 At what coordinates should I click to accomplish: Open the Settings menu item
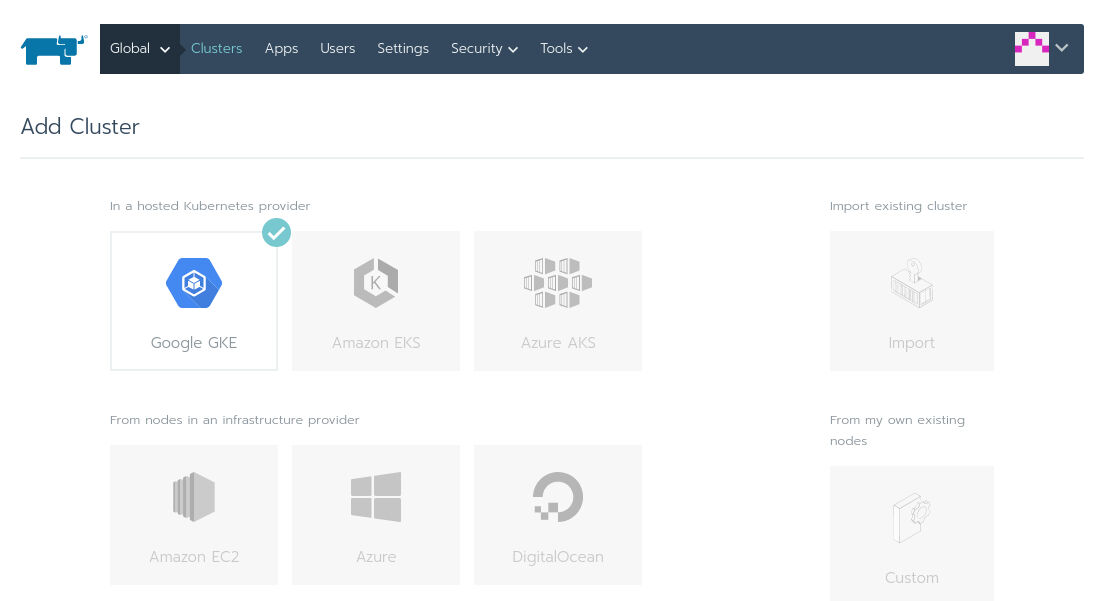403,49
